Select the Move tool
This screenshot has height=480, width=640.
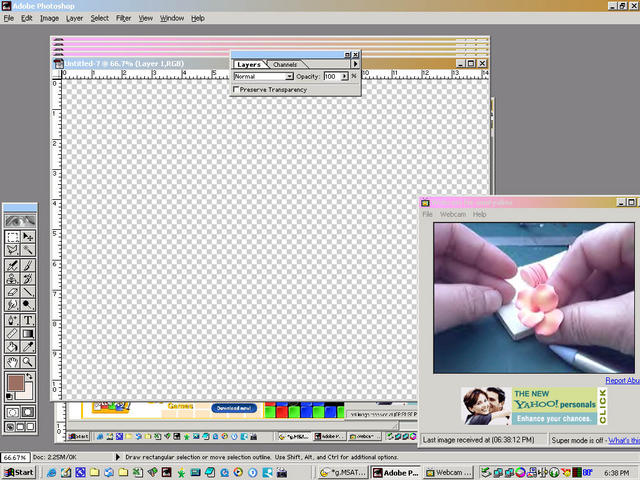(28, 237)
